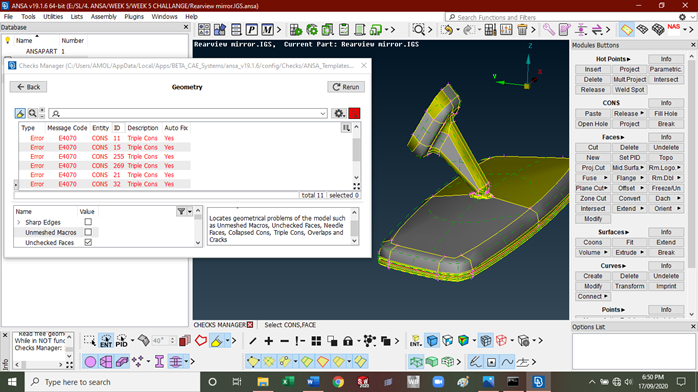This screenshot has width=698, height=392.
Task: Click the Message Code column header
Action: click(67, 128)
